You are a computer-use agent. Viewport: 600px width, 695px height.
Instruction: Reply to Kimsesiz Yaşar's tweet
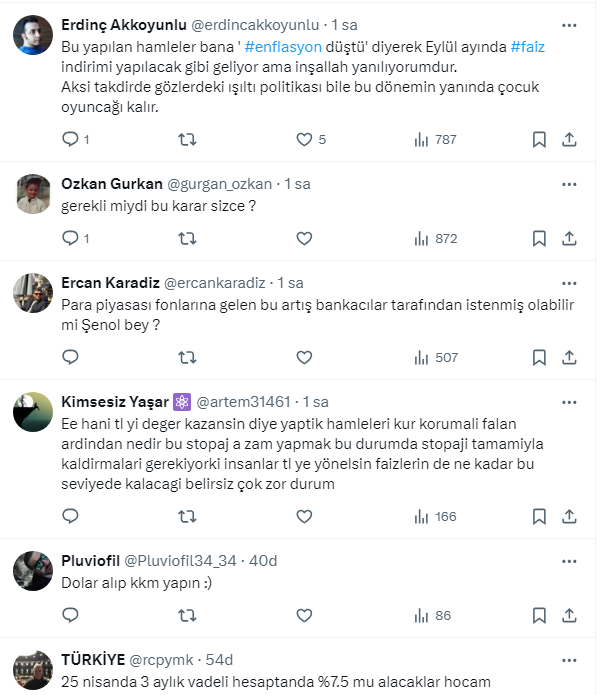point(70,517)
